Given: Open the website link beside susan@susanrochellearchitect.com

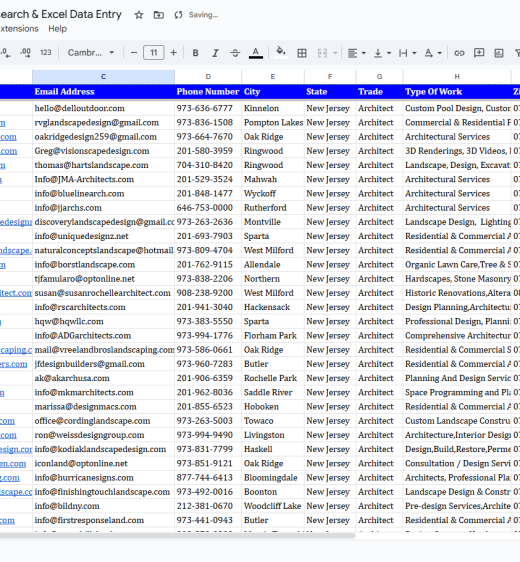Looking at the screenshot, I should pyautogui.click(x=16, y=293).
